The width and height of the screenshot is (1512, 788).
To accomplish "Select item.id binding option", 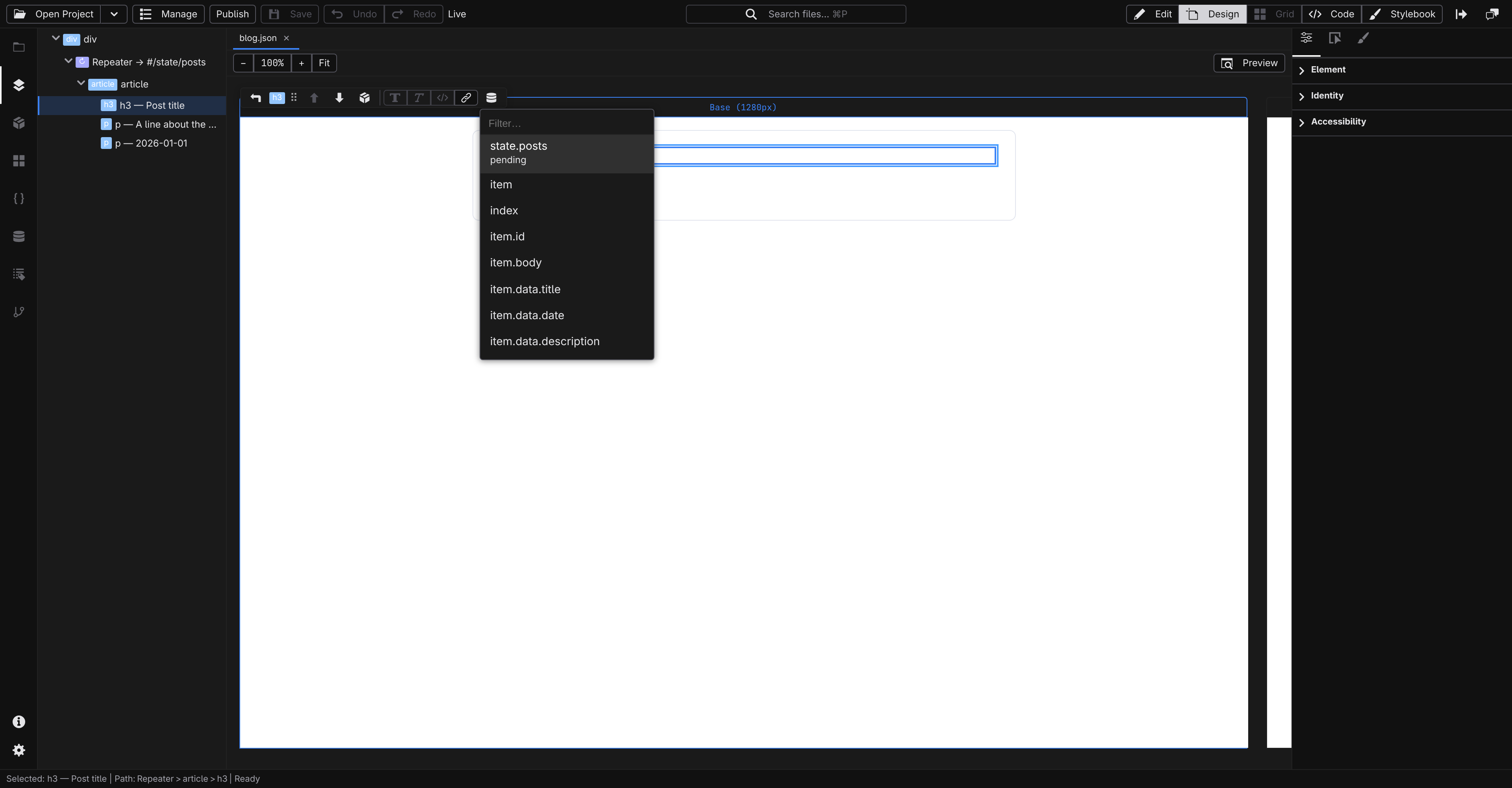I will (567, 237).
